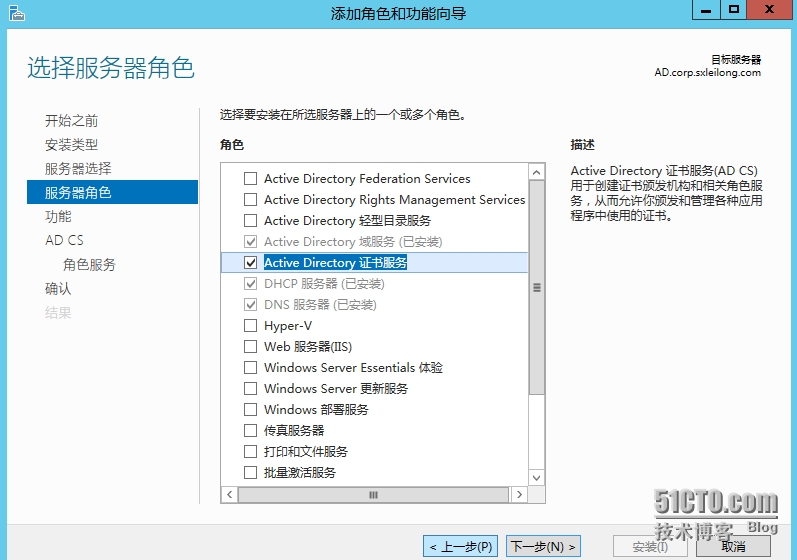Click target server name AD.corp.sxleilong.com

[x=708, y=73]
